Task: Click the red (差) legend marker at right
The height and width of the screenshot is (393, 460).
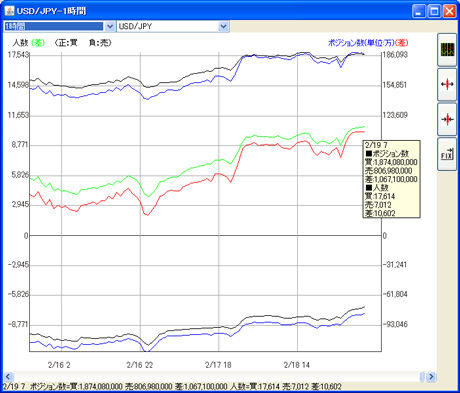Action: click(401, 43)
